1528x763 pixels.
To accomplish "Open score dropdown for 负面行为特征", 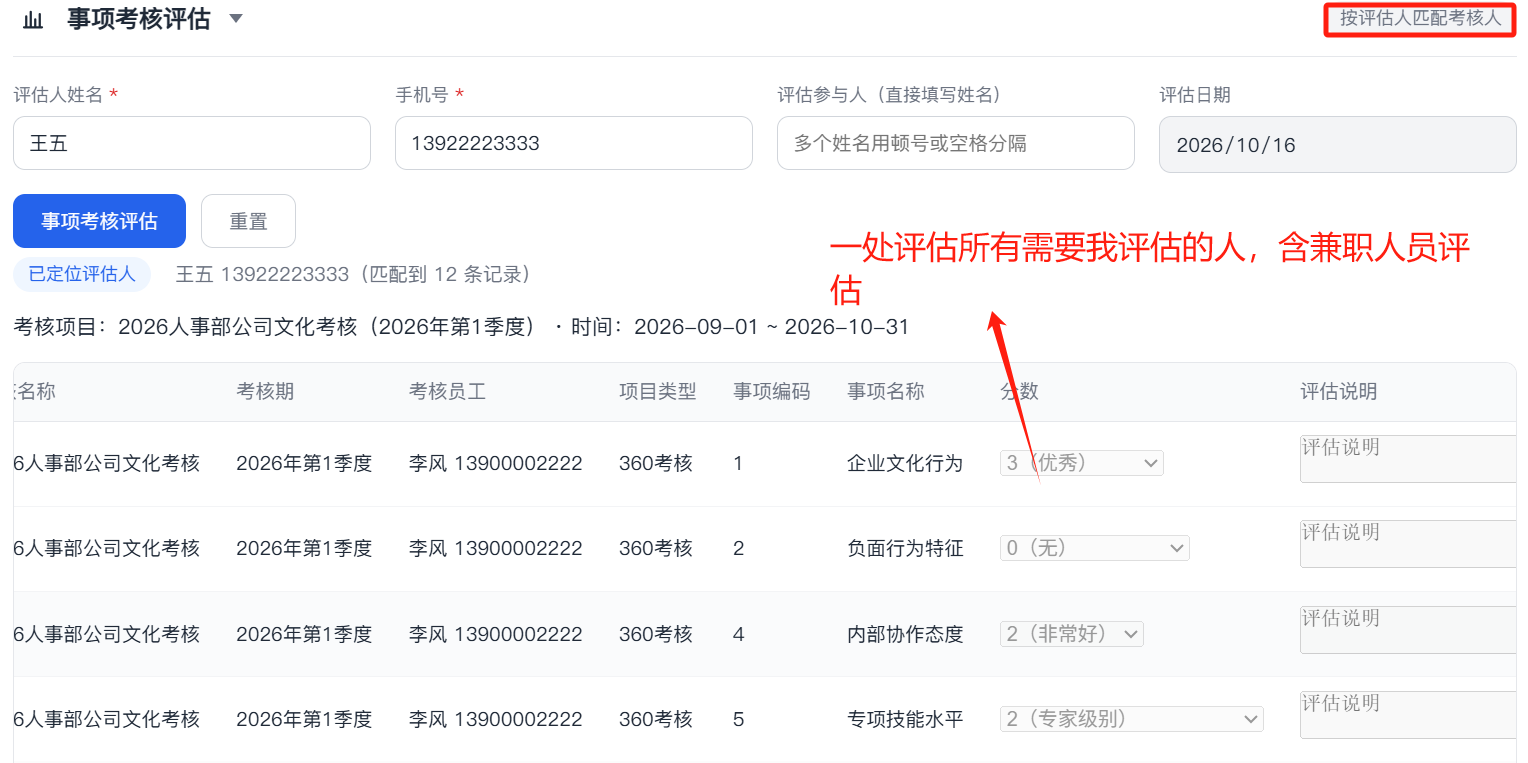I will [x=1095, y=548].
